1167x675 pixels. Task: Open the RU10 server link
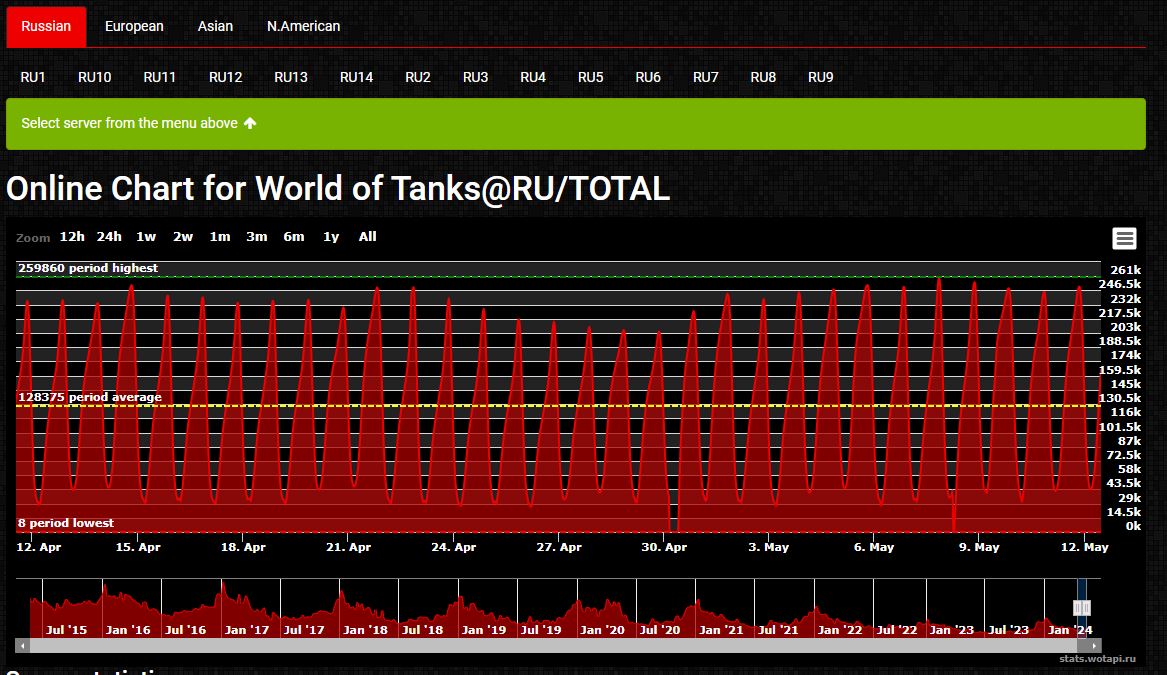tap(95, 77)
